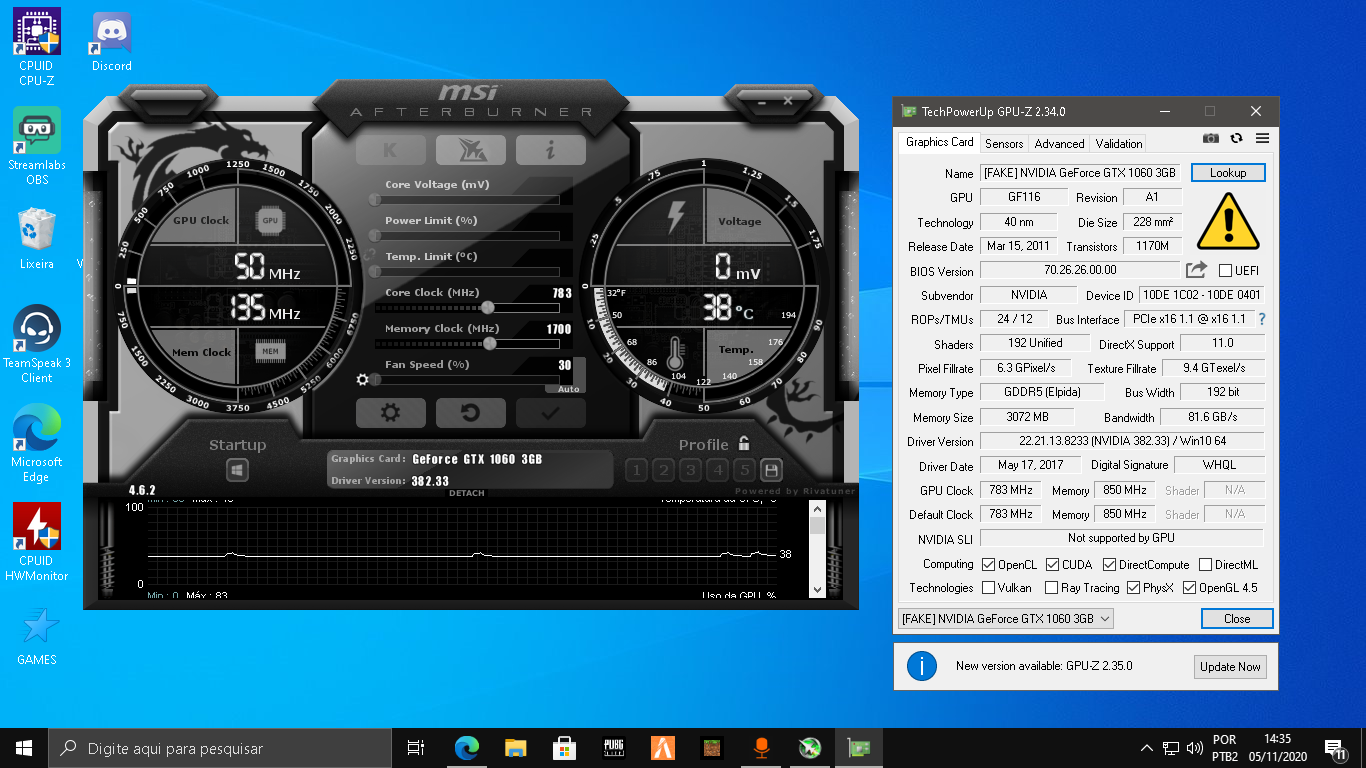The width and height of the screenshot is (1366, 768).
Task: Open the CPUID CPU-Z desktop shortcut
Action: pos(37,47)
